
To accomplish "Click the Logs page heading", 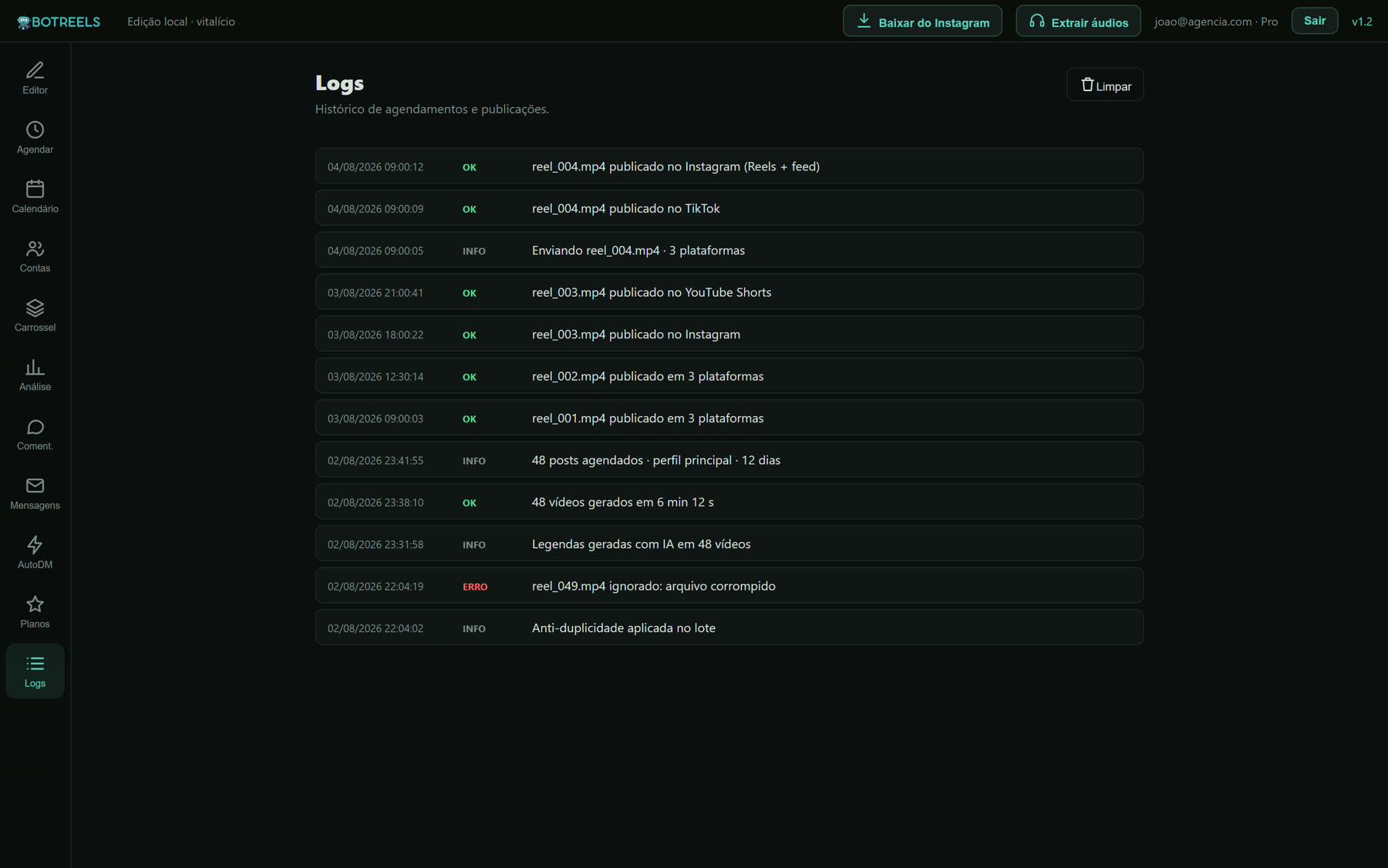I will (x=339, y=83).
